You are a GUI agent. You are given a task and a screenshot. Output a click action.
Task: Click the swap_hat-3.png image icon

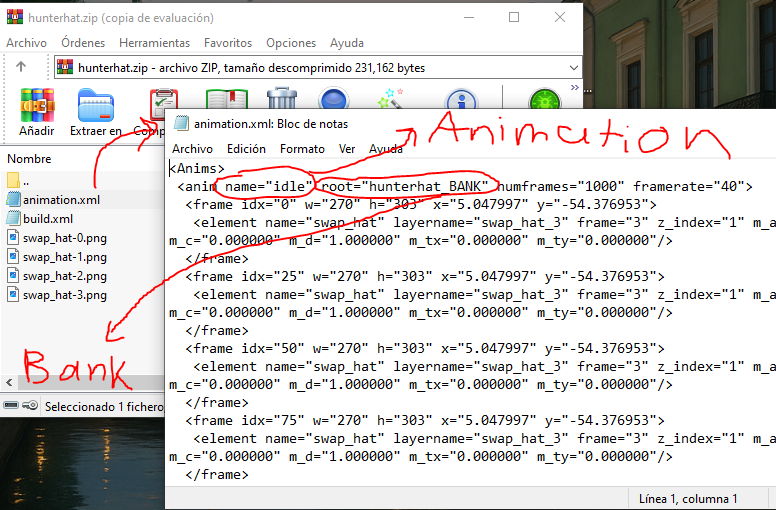pos(14,294)
